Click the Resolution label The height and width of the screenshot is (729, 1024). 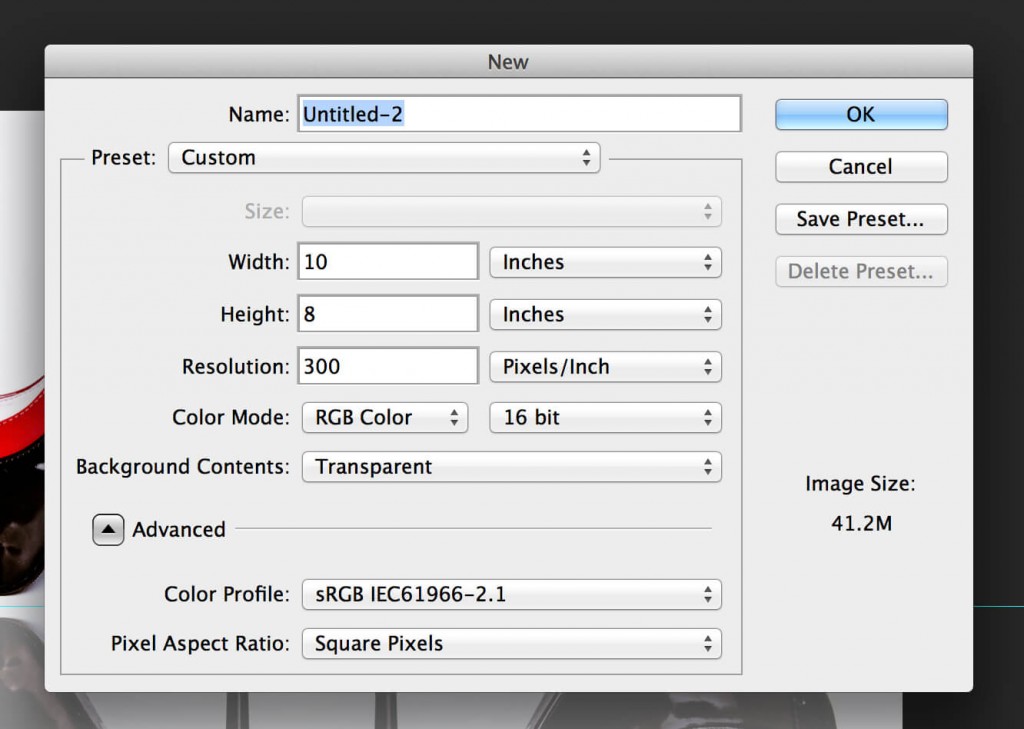click(236, 366)
